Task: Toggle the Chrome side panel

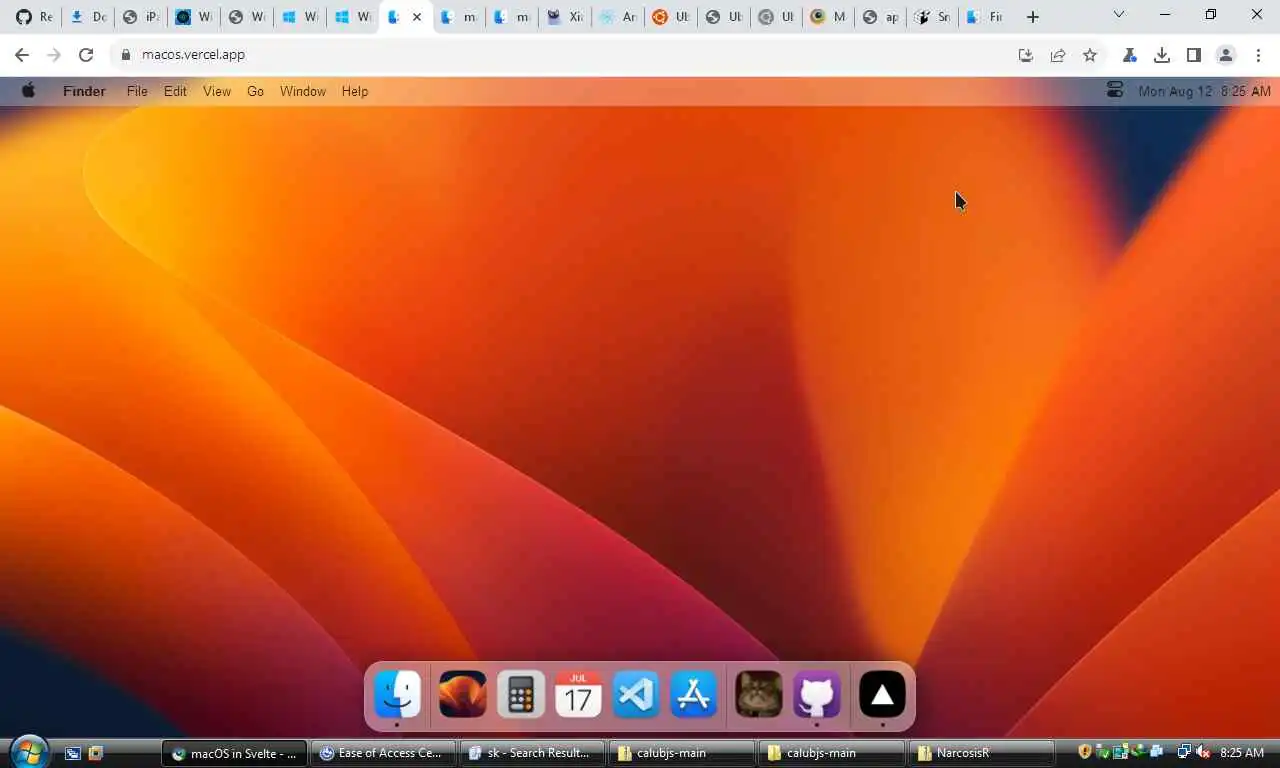Action: (1194, 55)
